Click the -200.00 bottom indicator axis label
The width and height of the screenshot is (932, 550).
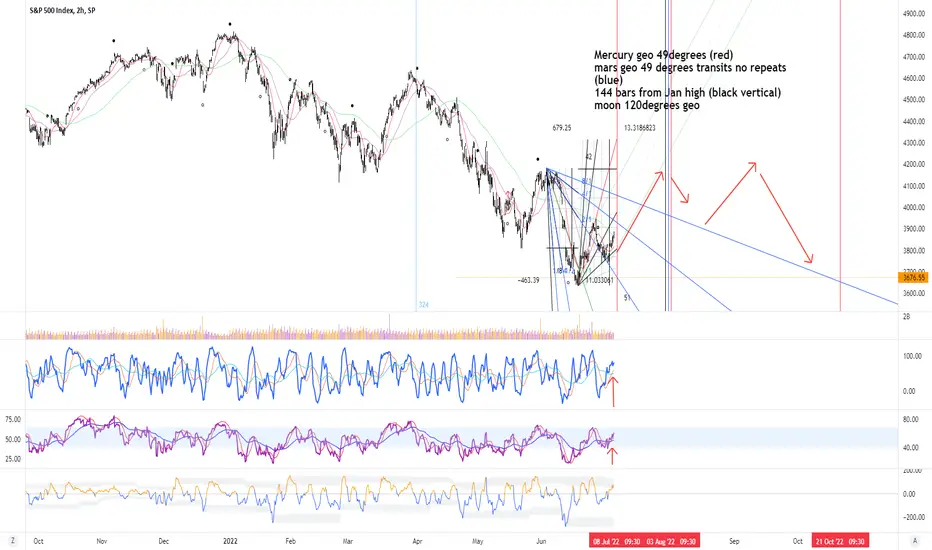[914, 517]
